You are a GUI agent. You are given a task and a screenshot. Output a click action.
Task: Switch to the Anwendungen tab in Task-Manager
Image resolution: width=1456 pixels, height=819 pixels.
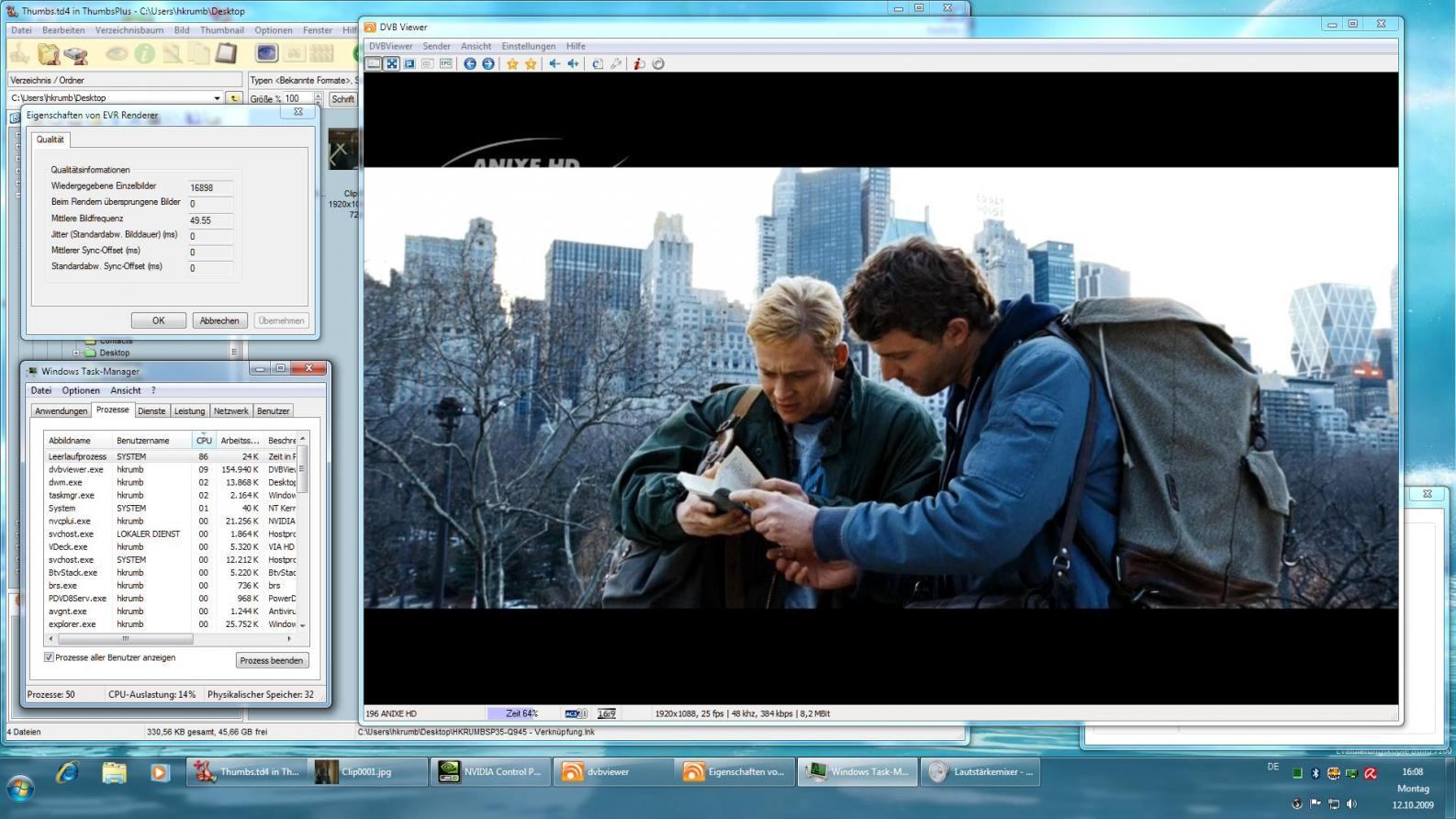[62, 411]
